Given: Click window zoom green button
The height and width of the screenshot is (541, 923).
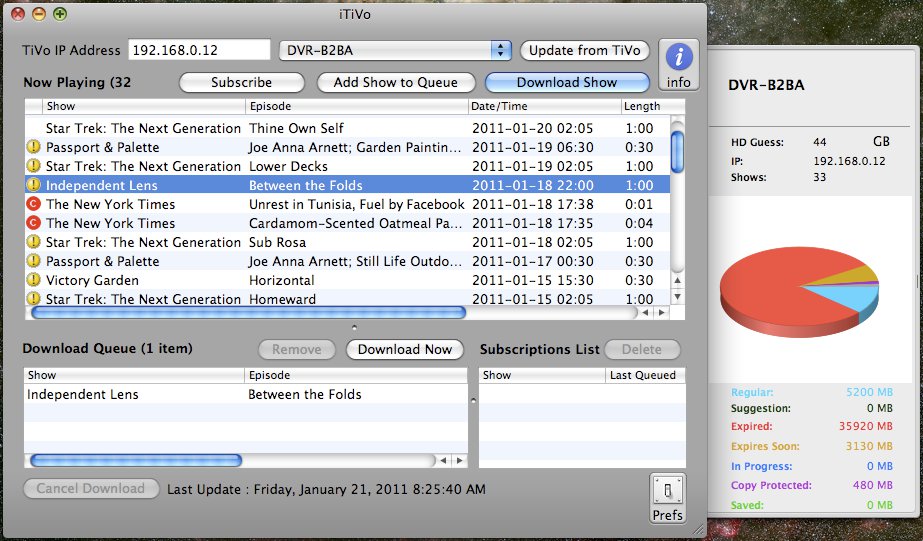Looking at the screenshot, I should tap(60, 14).
